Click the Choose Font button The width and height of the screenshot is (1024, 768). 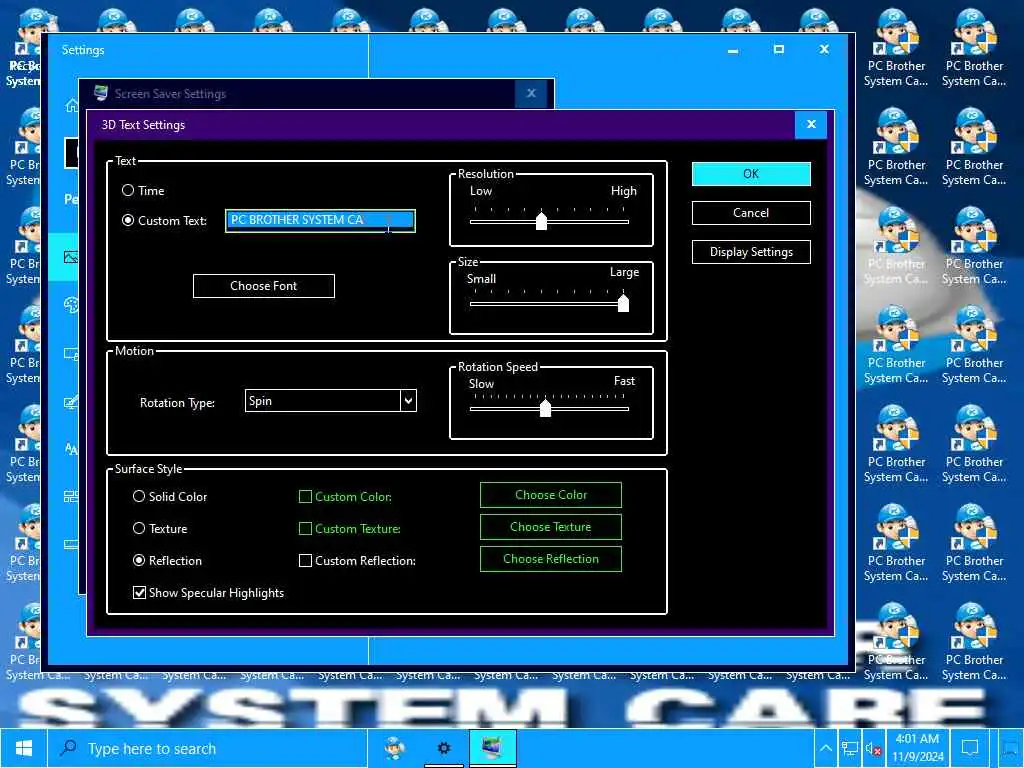[264, 285]
